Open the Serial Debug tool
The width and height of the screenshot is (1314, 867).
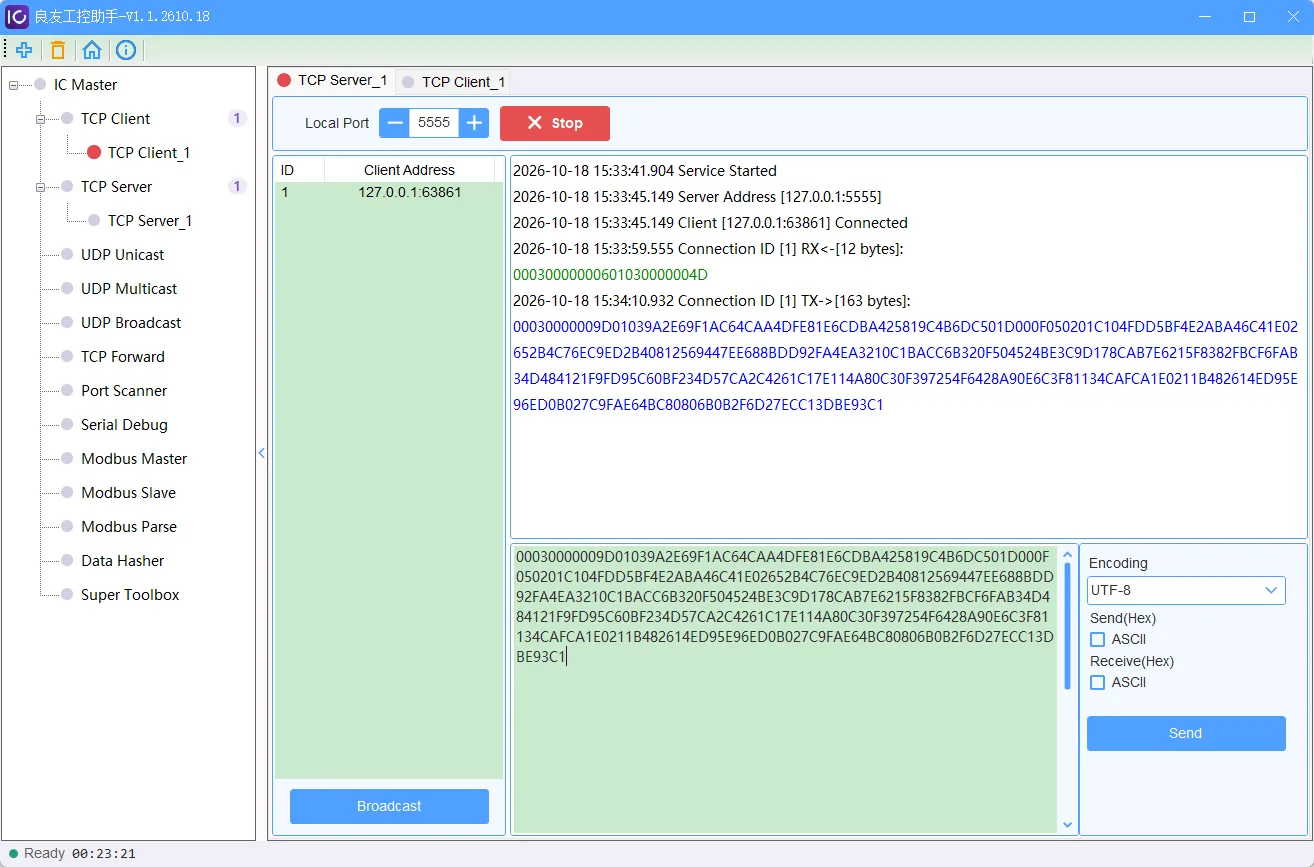point(124,425)
